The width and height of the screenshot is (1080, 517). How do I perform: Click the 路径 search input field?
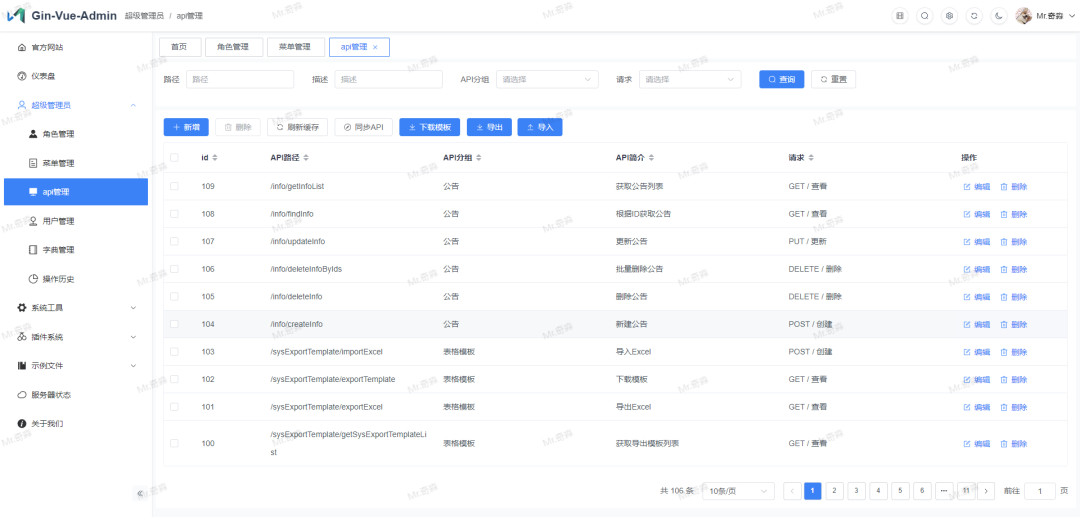click(239, 79)
